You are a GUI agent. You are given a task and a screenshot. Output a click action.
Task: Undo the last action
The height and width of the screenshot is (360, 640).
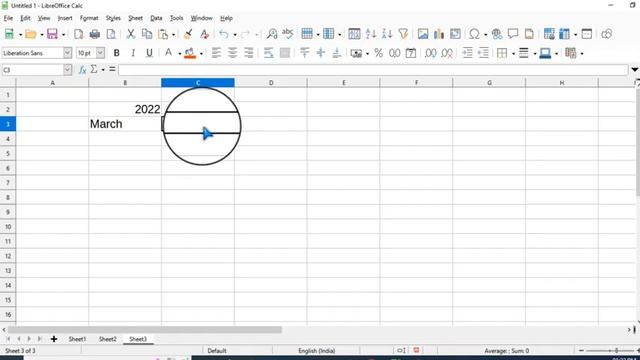tap(224, 34)
